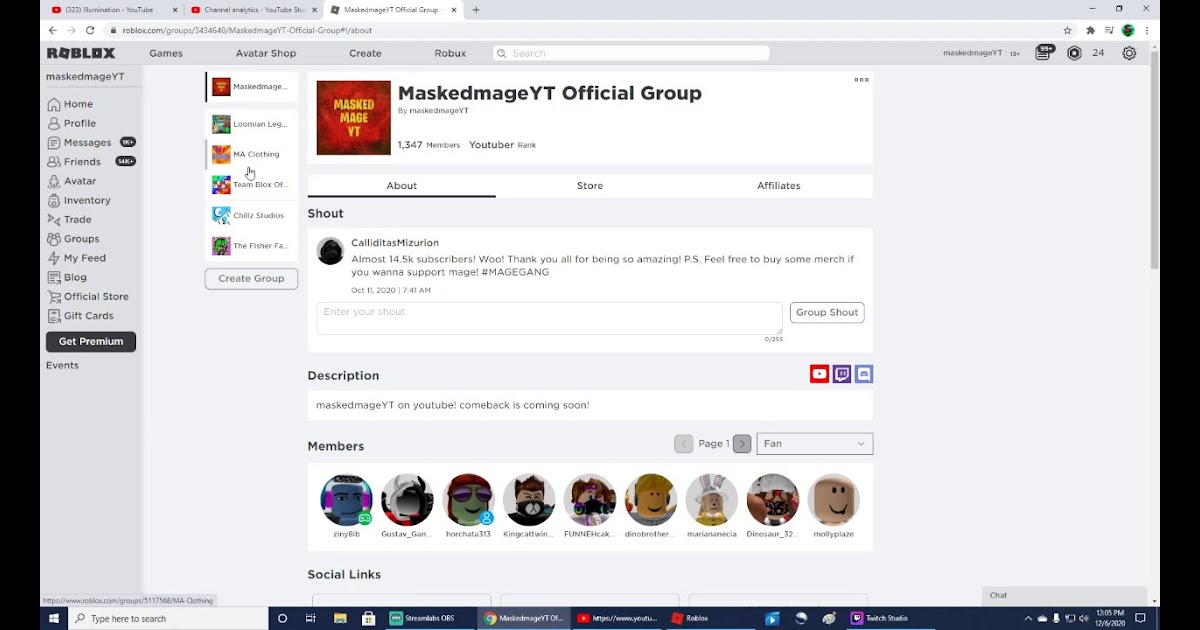Select Chillz Studios group in list

[x=252, y=215]
